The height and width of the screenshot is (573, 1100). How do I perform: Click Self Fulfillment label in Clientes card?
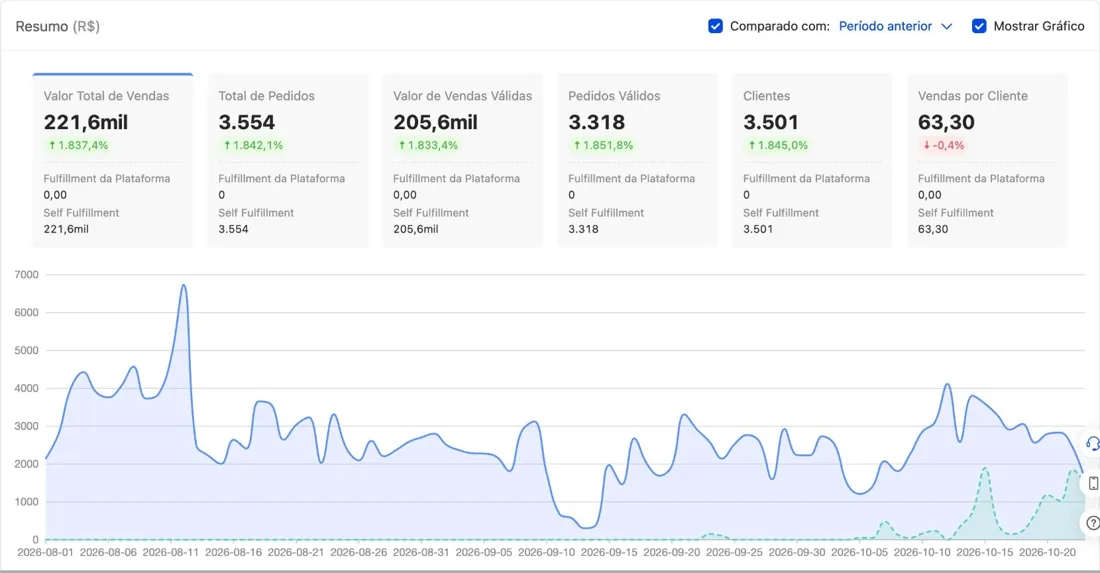(x=781, y=213)
